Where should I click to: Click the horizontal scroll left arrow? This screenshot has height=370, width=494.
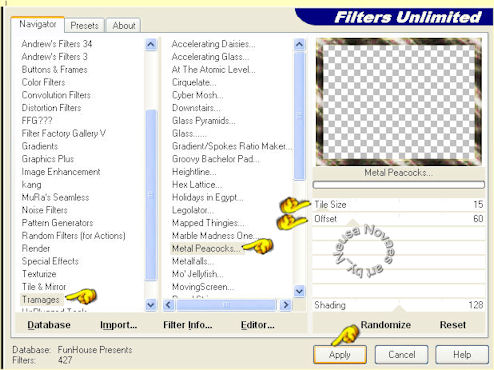(x=169, y=305)
